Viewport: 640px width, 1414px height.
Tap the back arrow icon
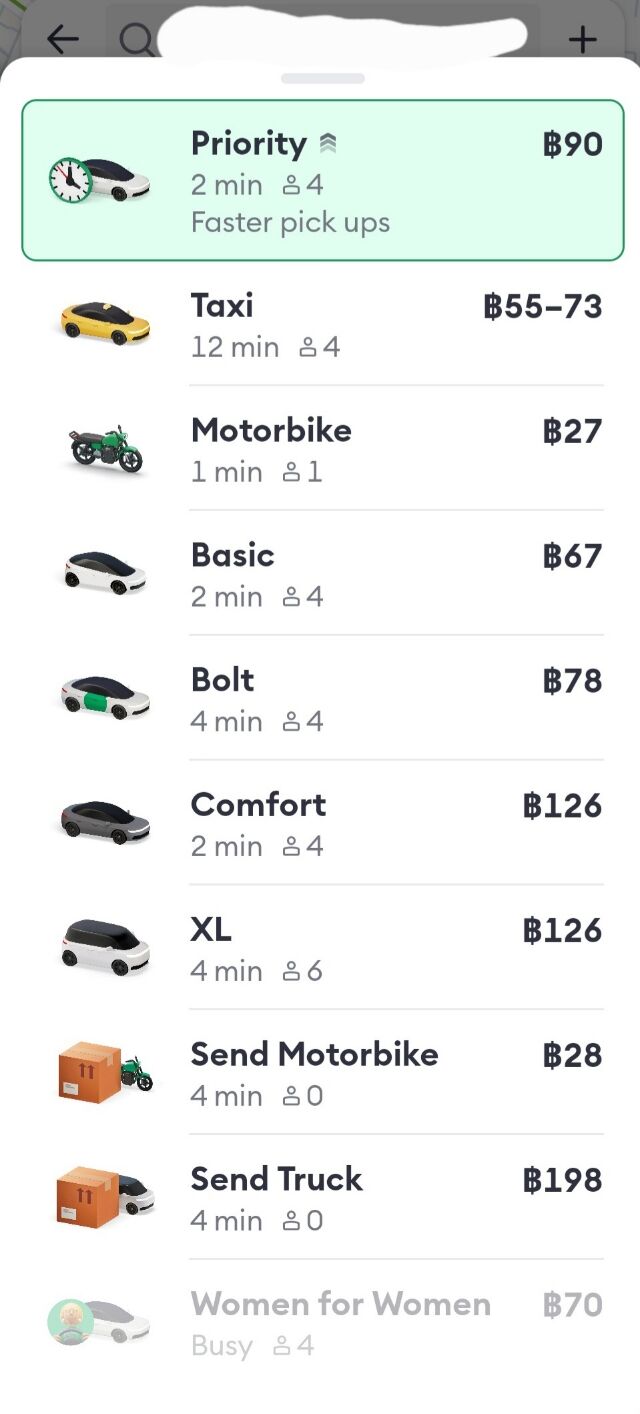point(62,39)
